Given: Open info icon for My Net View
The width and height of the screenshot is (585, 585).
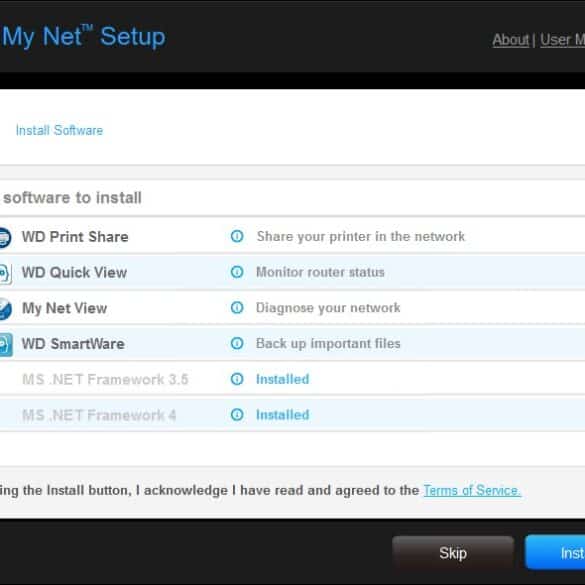Looking at the screenshot, I should click(237, 308).
